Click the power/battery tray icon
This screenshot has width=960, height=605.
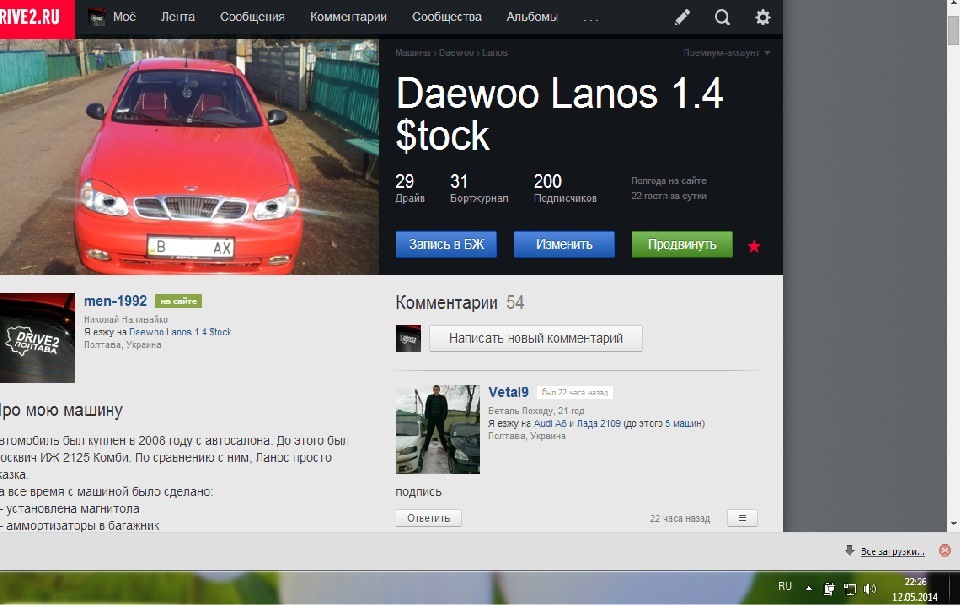(829, 589)
